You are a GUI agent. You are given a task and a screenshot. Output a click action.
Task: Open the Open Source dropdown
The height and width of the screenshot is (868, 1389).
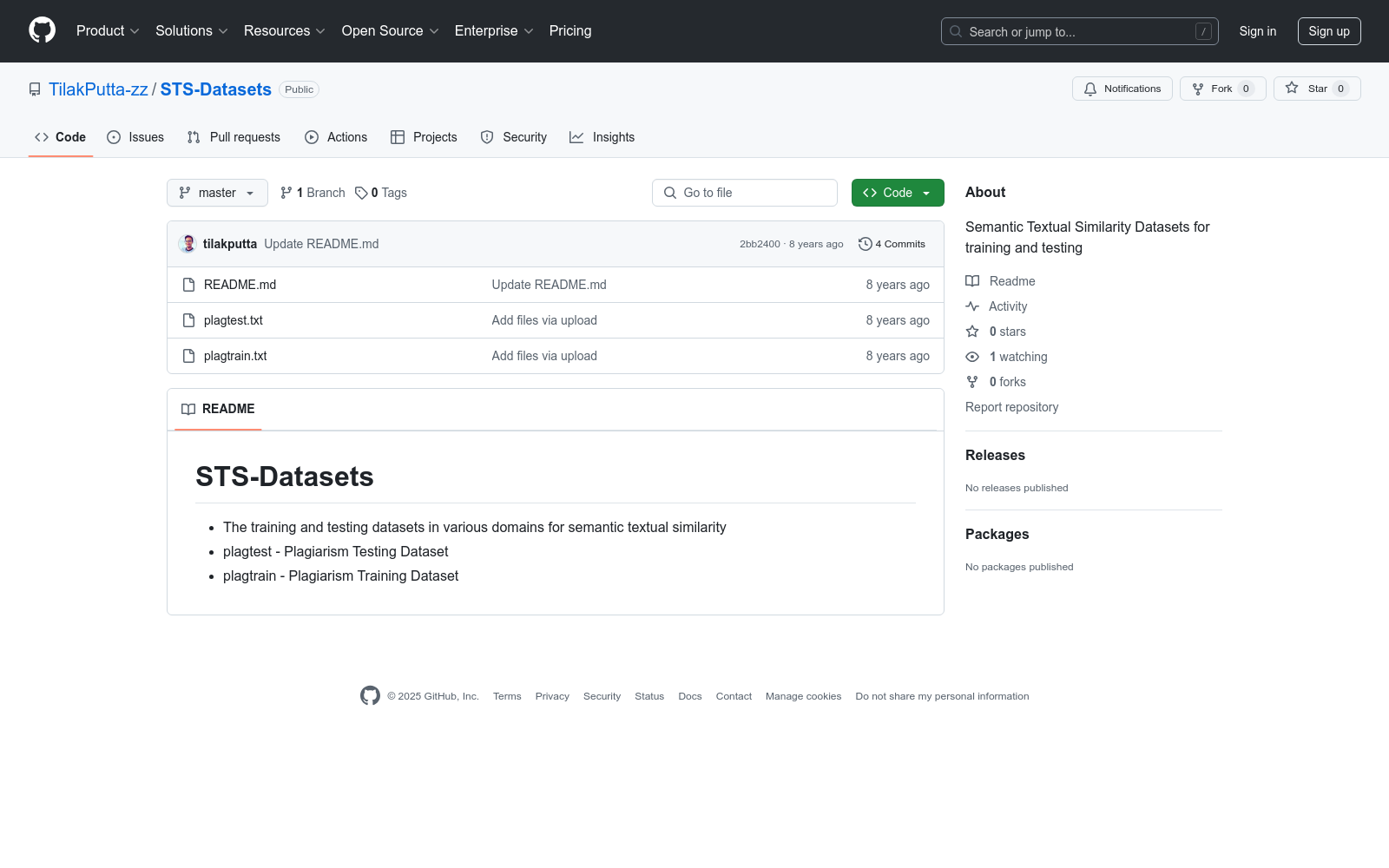tap(391, 31)
